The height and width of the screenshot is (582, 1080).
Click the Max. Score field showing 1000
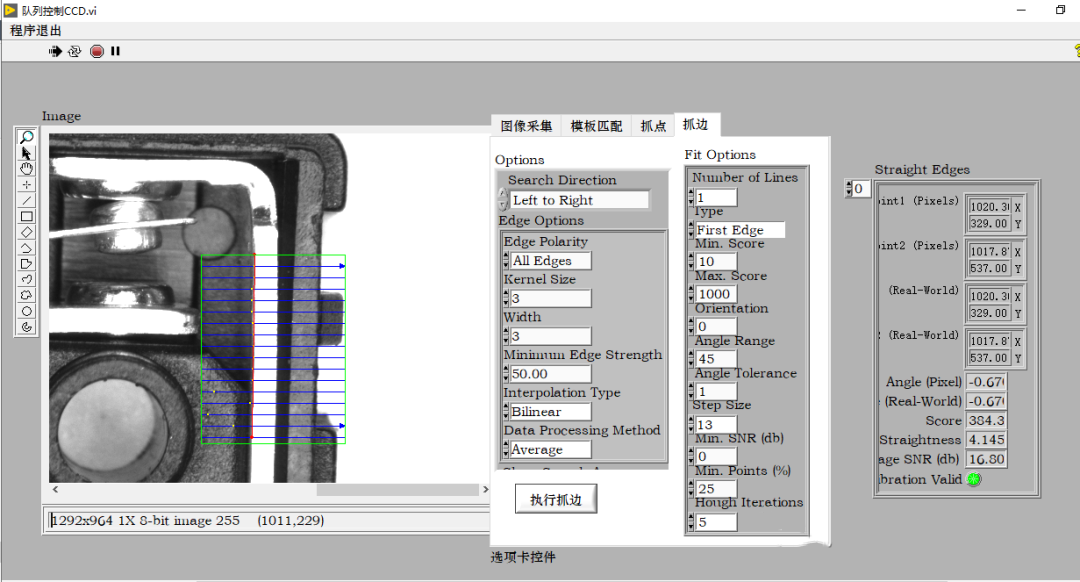click(x=716, y=294)
